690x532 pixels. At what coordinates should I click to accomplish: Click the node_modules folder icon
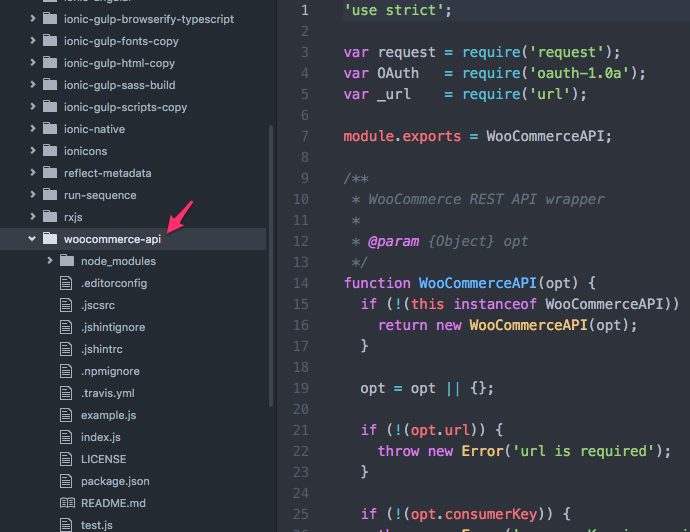(67, 260)
